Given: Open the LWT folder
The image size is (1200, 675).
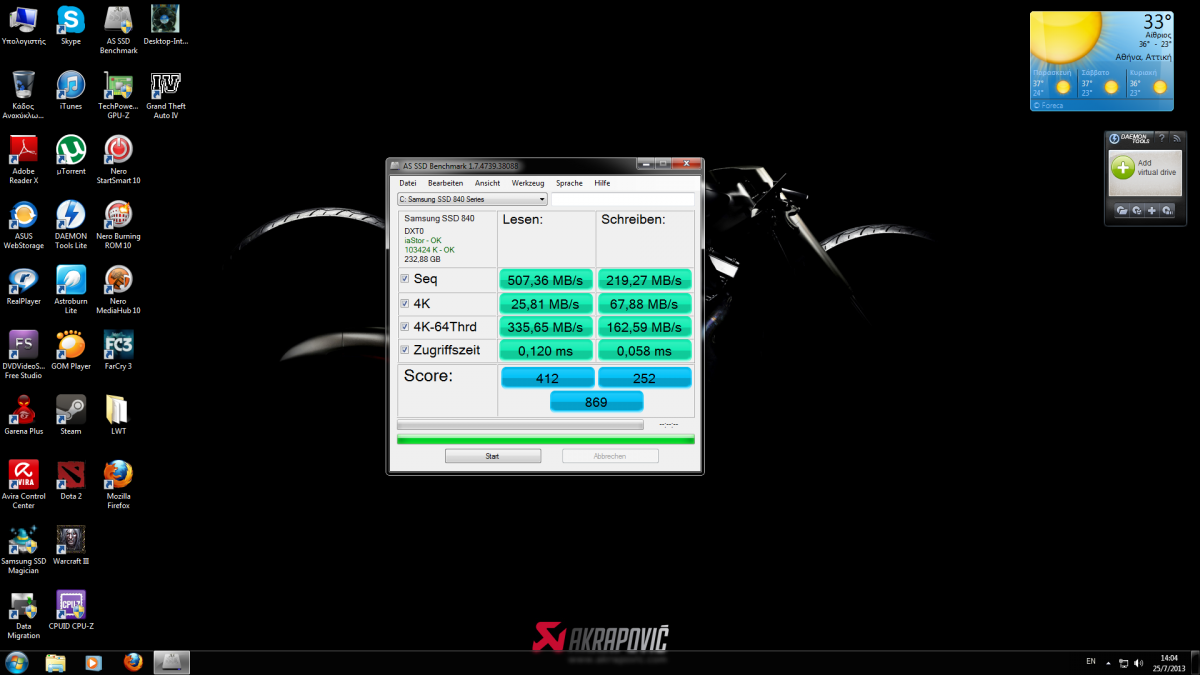Looking at the screenshot, I should point(118,415).
